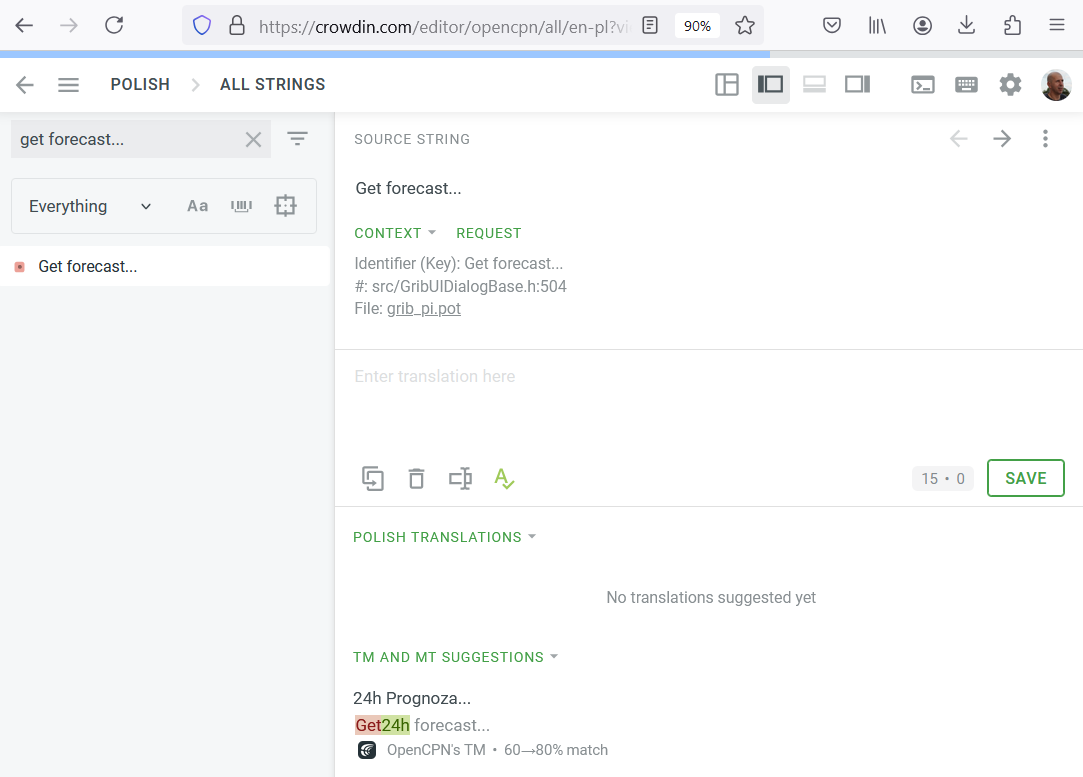Save page to Pocket

click(x=832, y=26)
